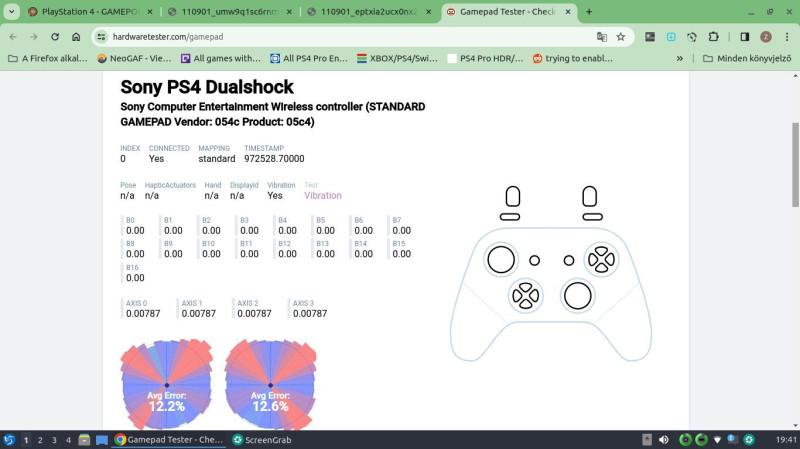
Task: Open the Minden könyvjelző bookmarks folder
Action: (x=747, y=59)
